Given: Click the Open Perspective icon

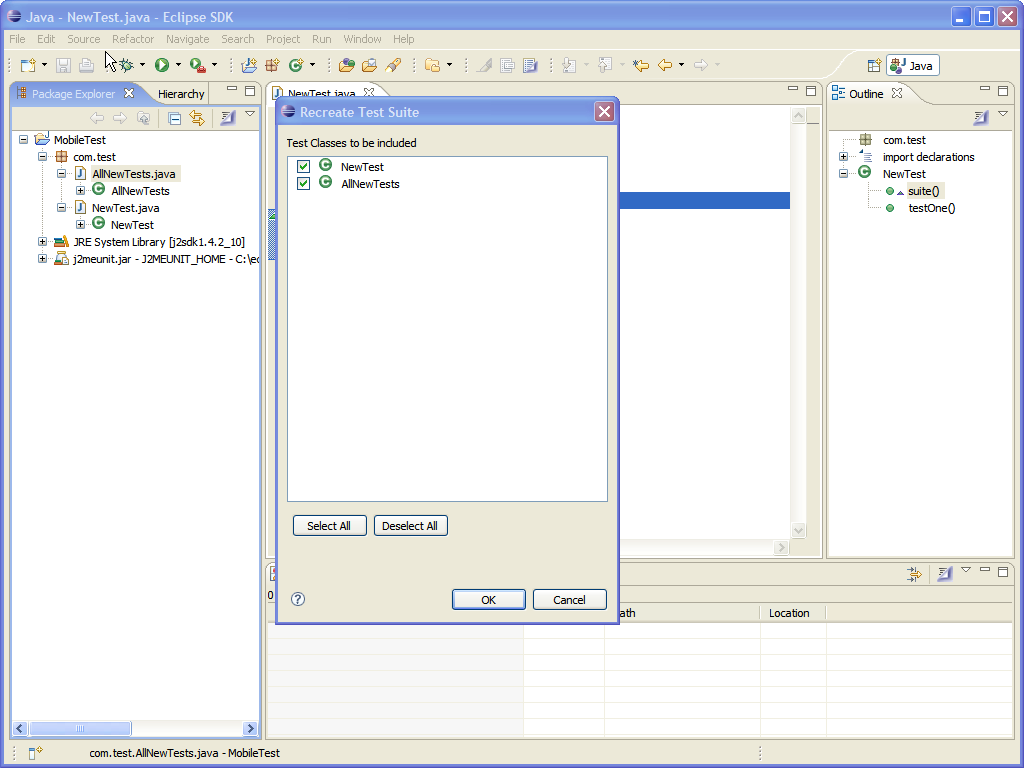Looking at the screenshot, I should coord(874,65).
